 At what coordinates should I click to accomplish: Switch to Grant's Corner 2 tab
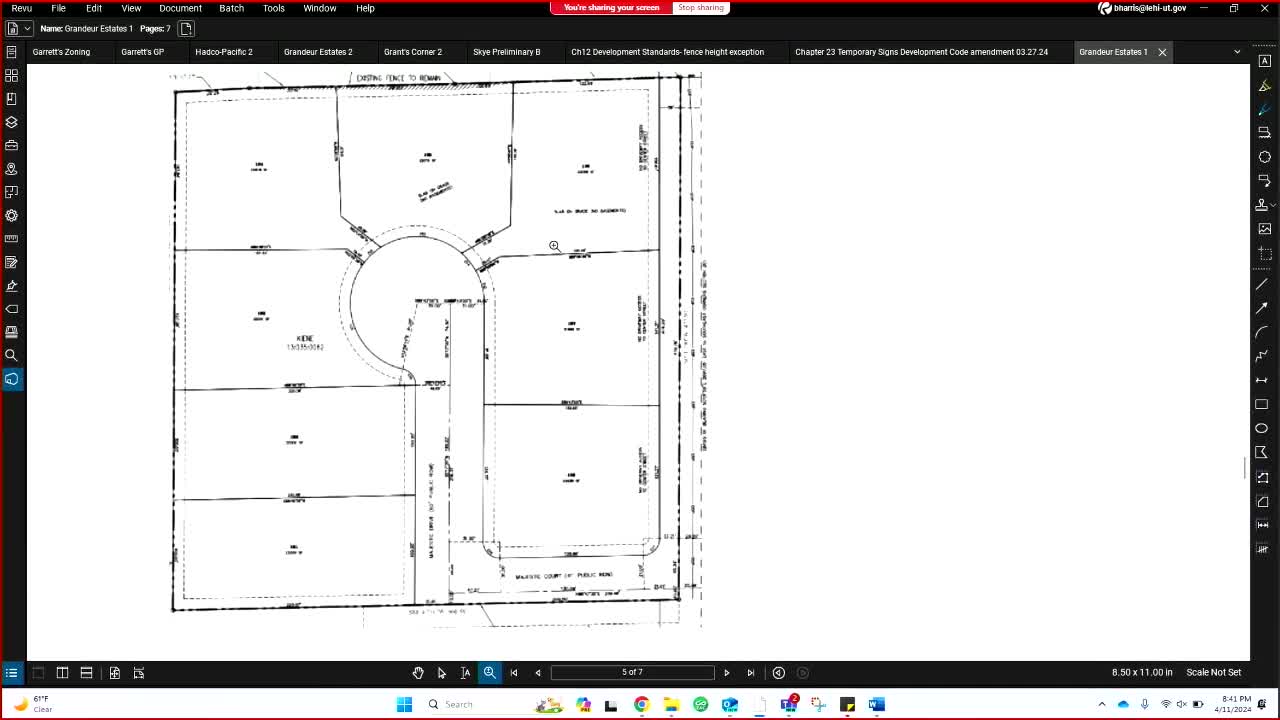(413, 52)
